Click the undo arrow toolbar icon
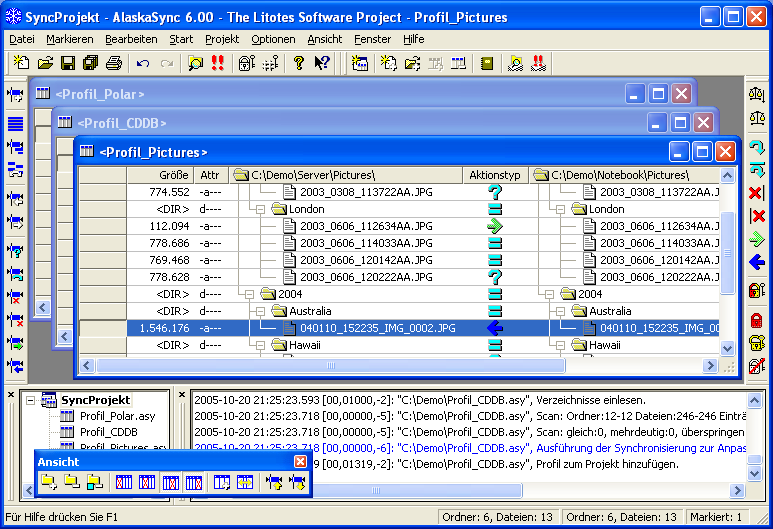The height and width of the screenshot is (529, 773). (x=143, y=63)
